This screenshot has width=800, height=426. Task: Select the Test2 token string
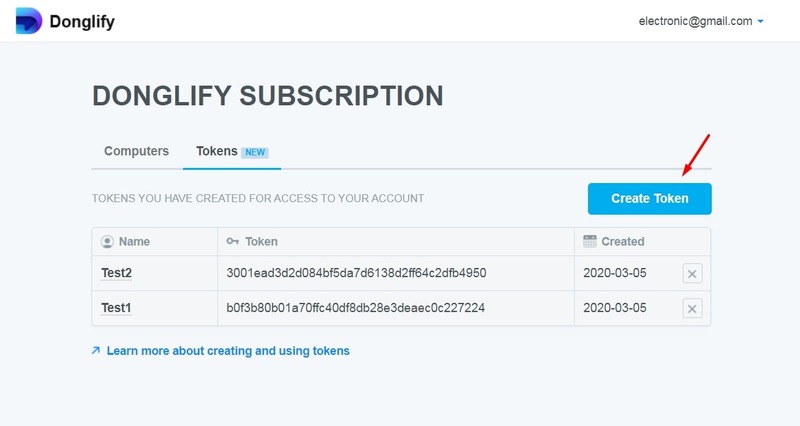coord(356,273)
